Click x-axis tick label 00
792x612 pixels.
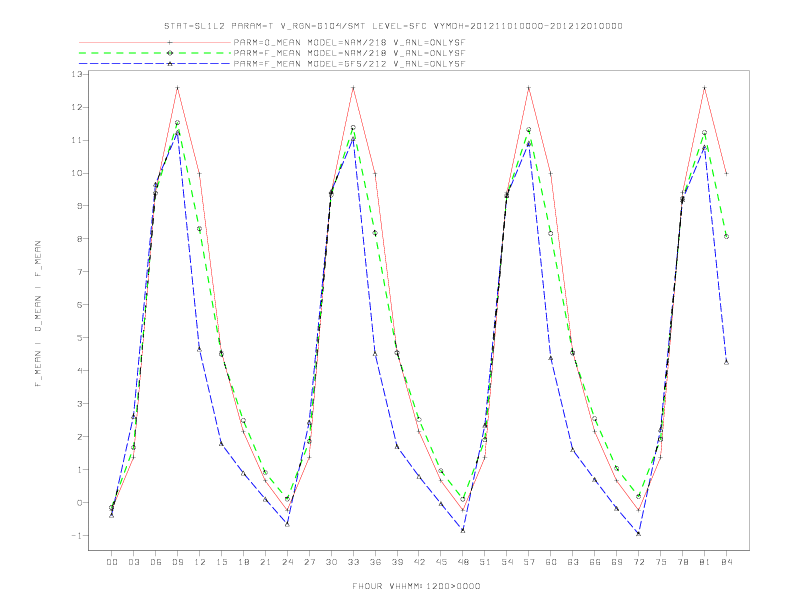coord(112,562)
